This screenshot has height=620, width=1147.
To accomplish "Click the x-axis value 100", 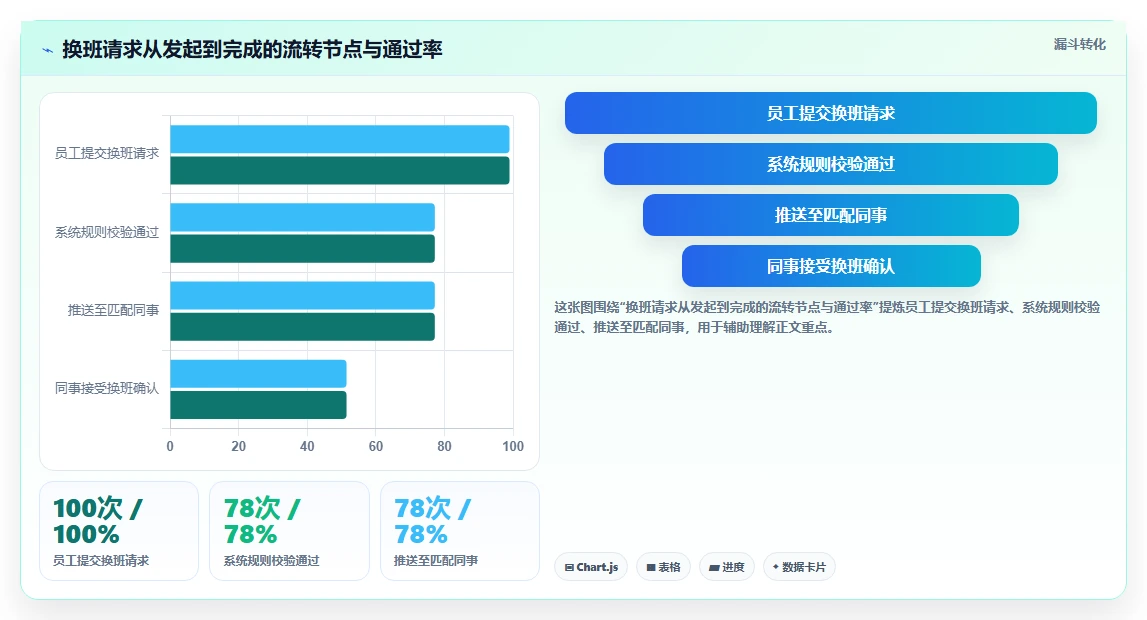I will coord(513,446).
